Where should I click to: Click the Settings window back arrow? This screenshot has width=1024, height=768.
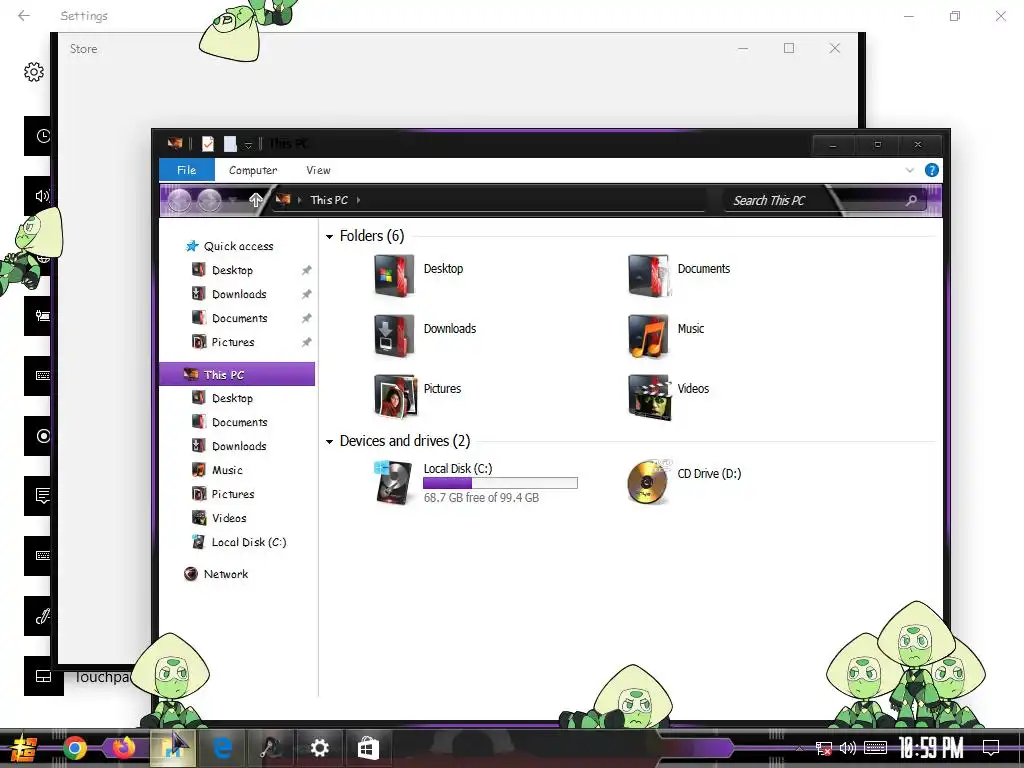pyautogui.click(x=24, y=16)
